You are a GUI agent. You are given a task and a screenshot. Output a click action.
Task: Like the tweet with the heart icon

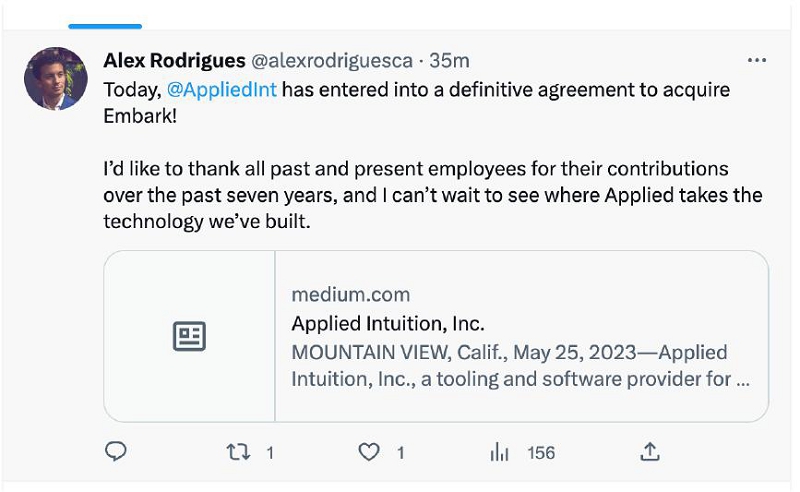tap(369, 452)
